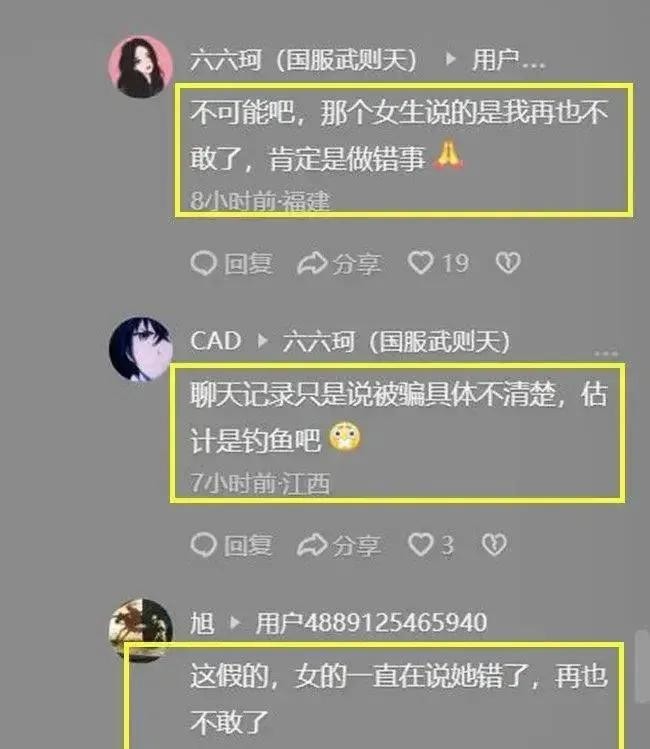This screenshot has width=650, height=749.
Task: Open 旭's profile avatar
Action: 140,628
